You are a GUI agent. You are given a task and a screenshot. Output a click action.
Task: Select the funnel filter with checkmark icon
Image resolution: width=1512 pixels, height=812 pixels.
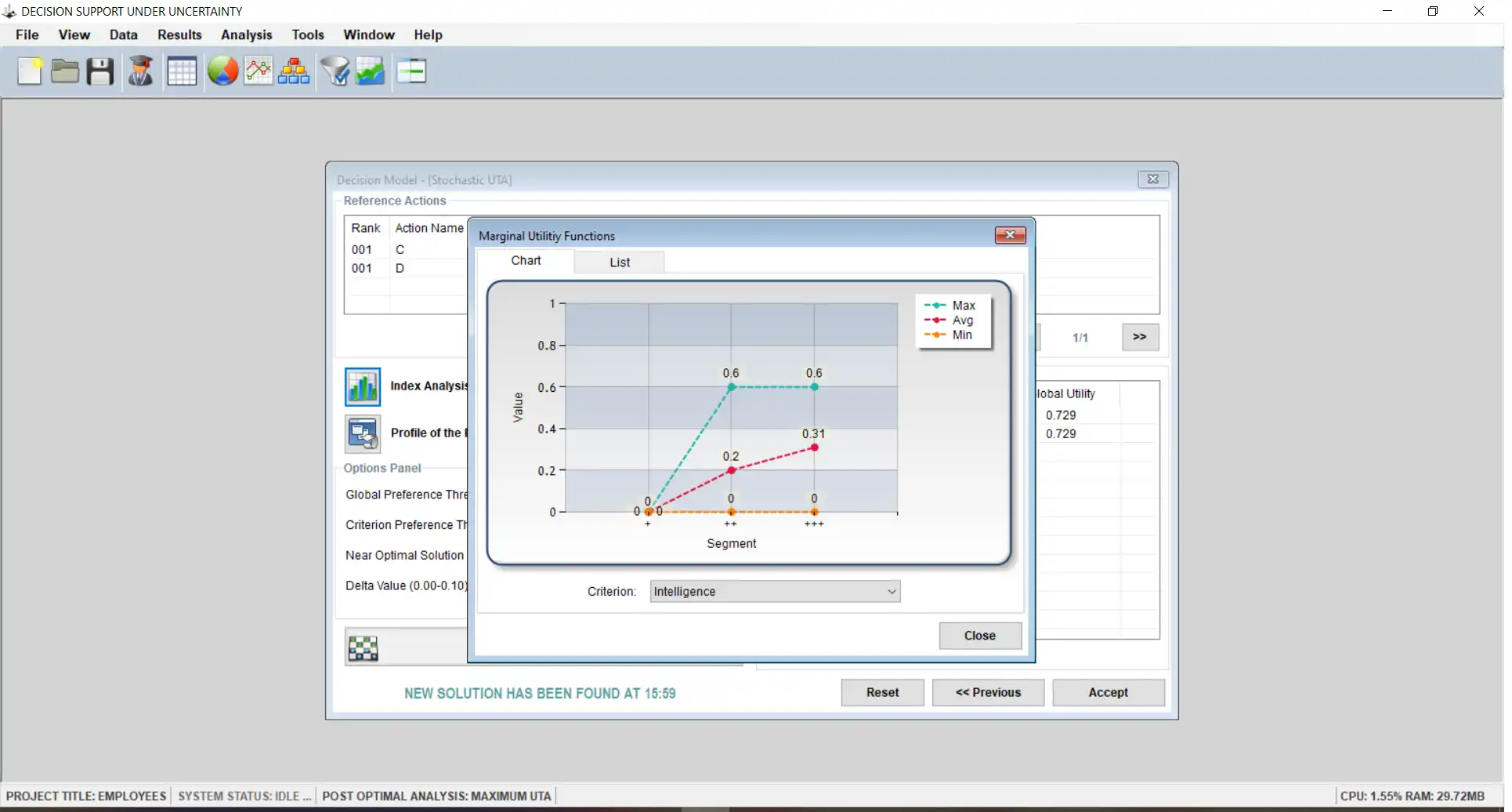335,71
